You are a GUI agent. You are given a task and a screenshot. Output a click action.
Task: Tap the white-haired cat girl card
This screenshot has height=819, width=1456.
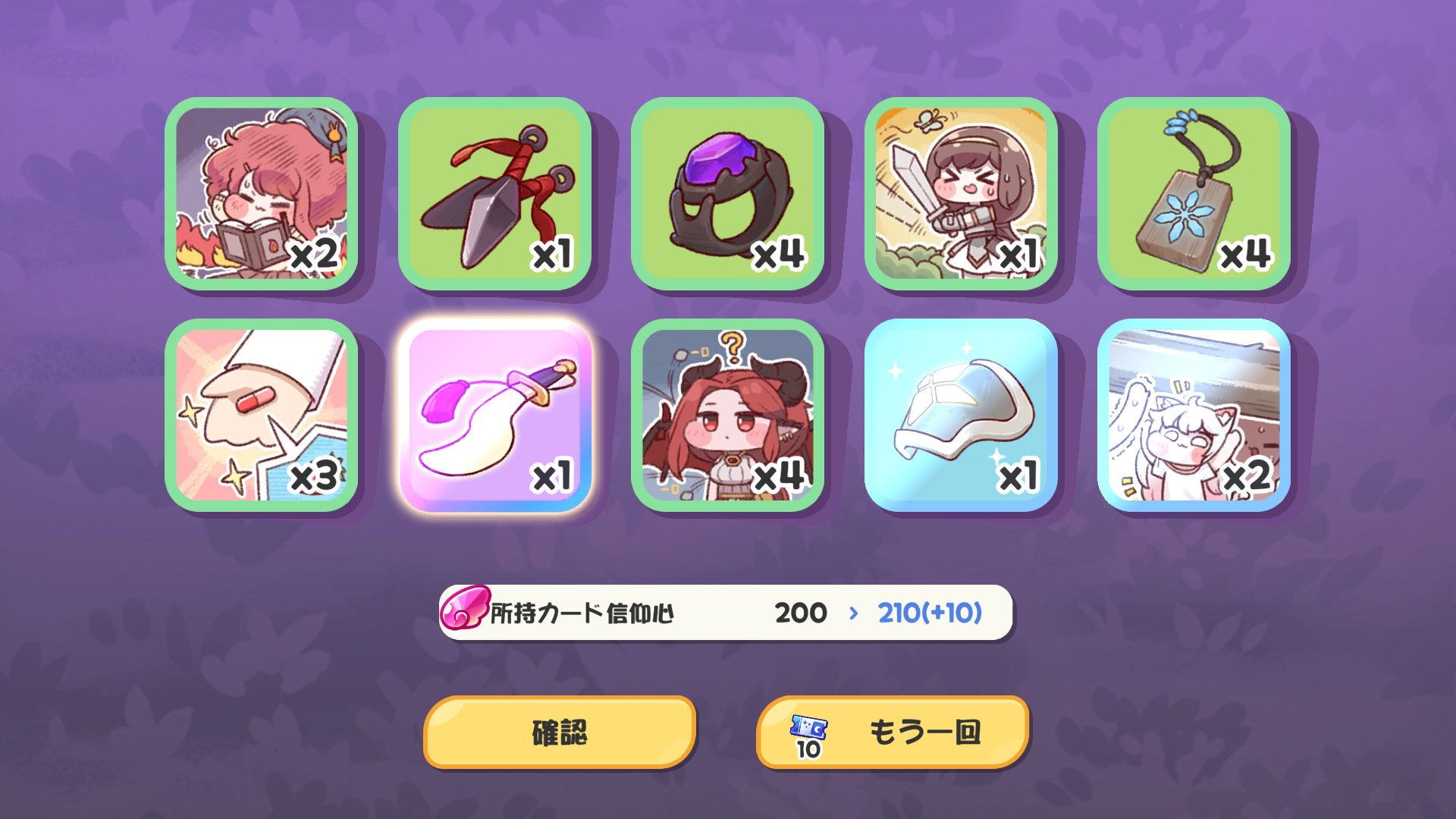1194,415
